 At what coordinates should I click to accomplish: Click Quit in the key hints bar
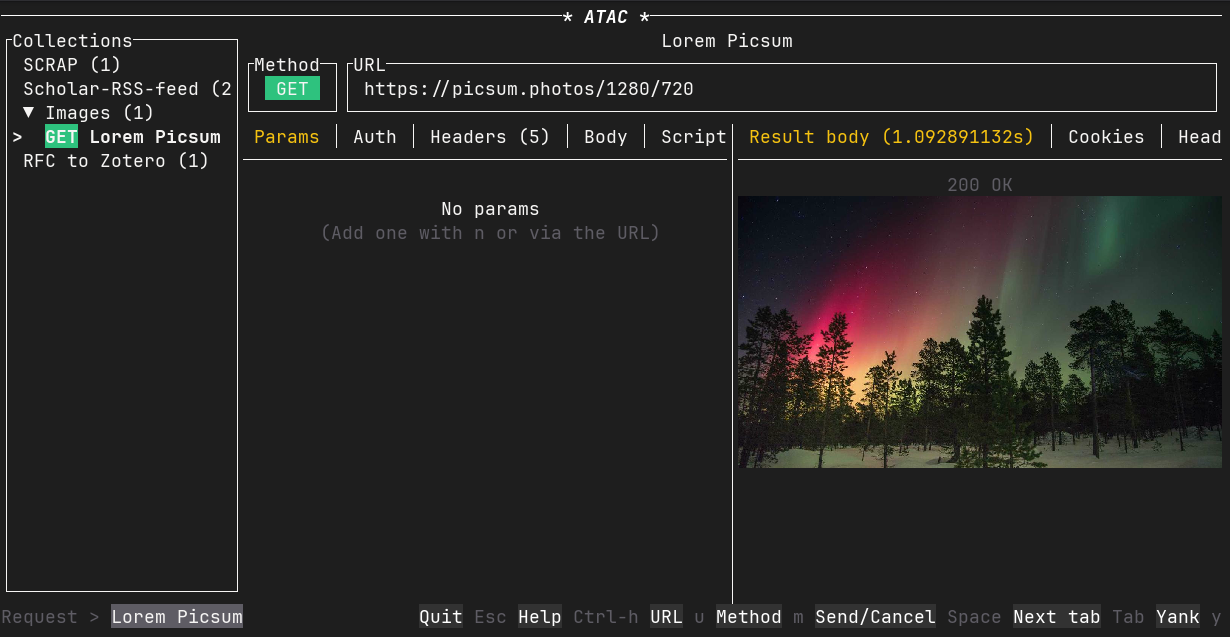point(441,617)
